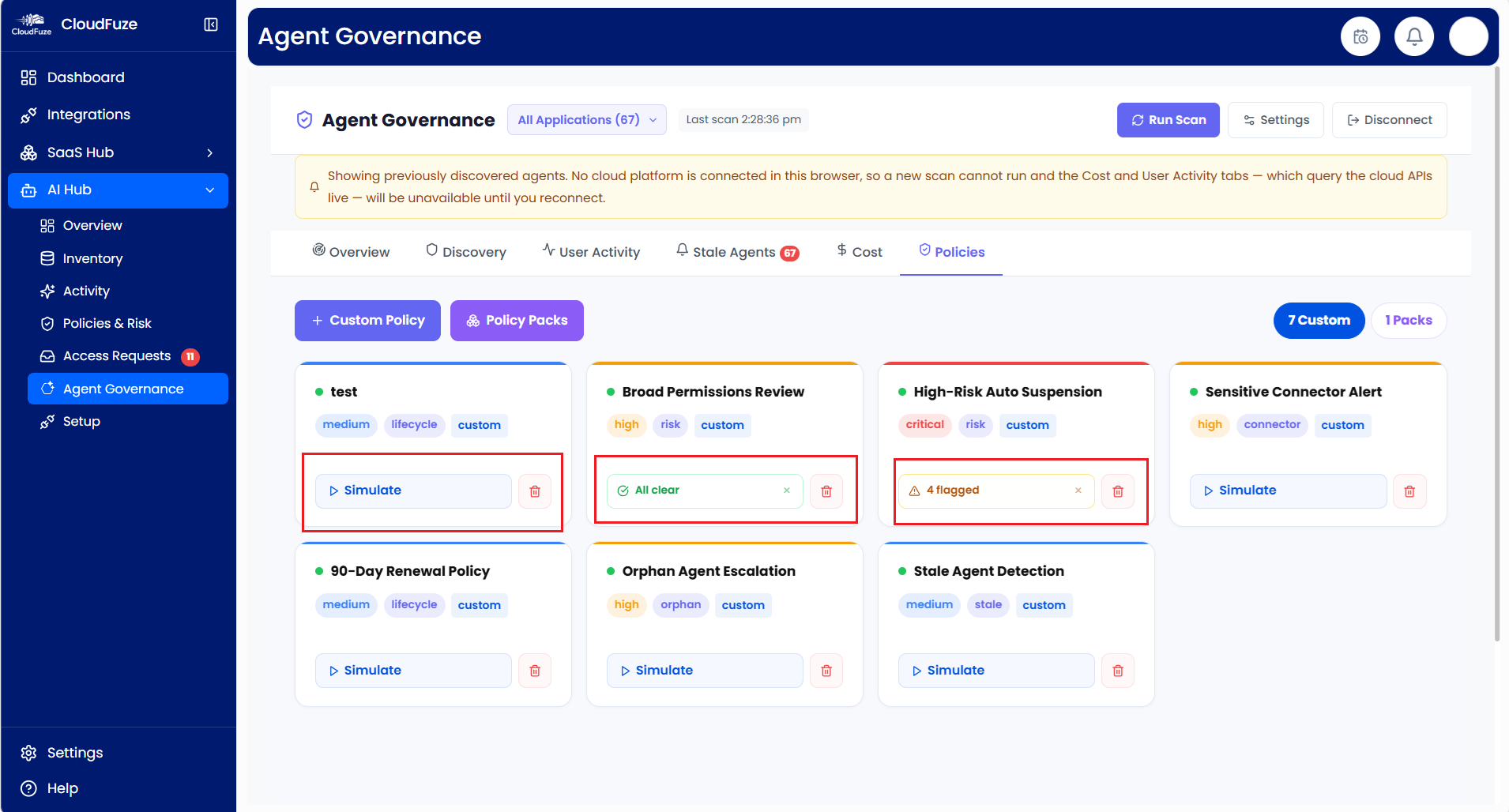Show the 7 Custom policies filter
Viewport: 1509px width, 812px height.
click(x=1319, y=321)
